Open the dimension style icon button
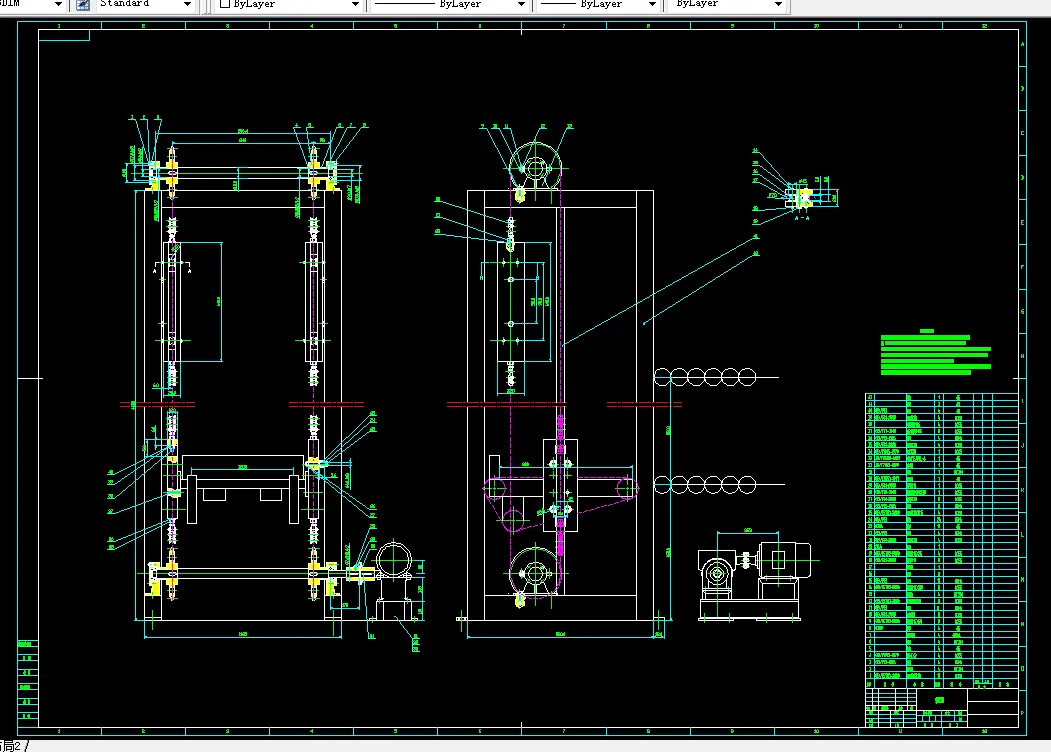The width and height of the screenshot is (1051, 752). tap(82, 5)
